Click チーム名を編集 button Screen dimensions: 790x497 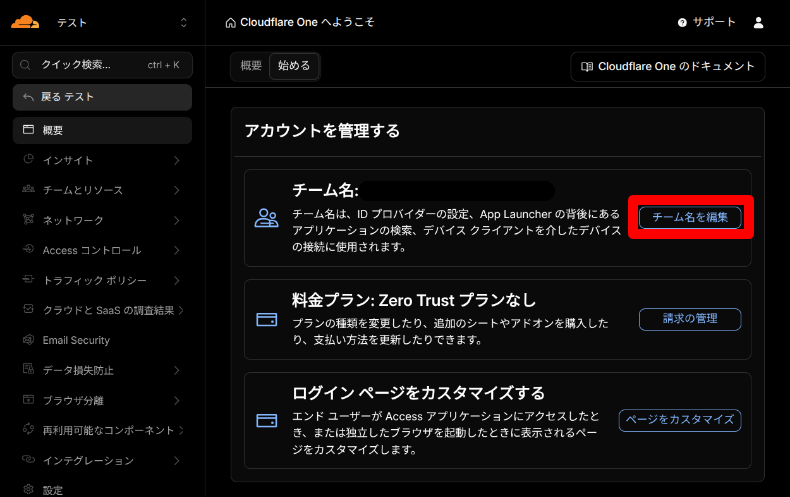690,217
